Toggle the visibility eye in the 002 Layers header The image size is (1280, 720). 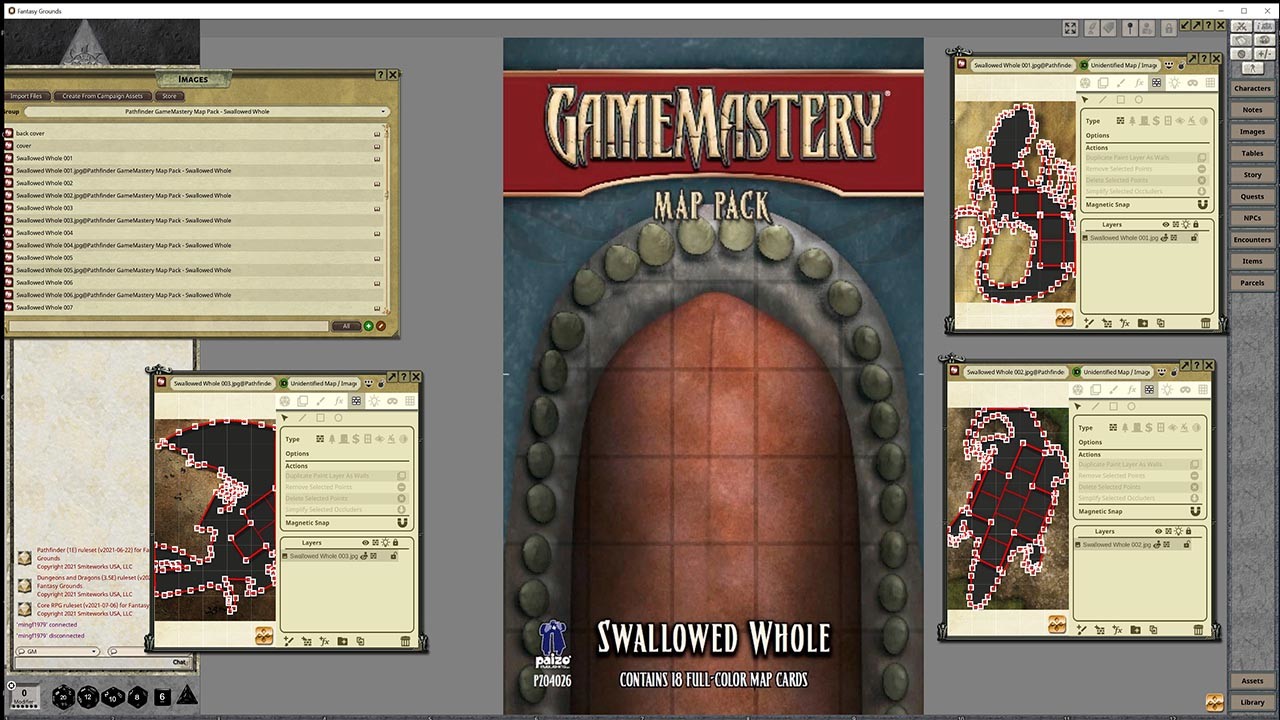coord(1158,531)
